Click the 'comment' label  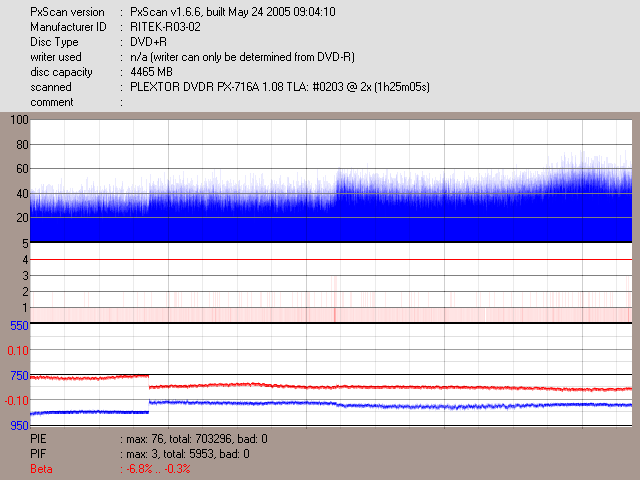pyautogui.click(x=52, y=102)
